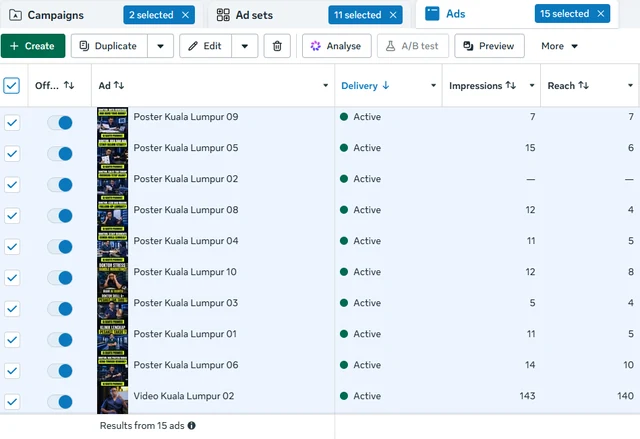
Task: Click ad name Poster Kuala Lumpur 06
Action: [x=186, y=365]
